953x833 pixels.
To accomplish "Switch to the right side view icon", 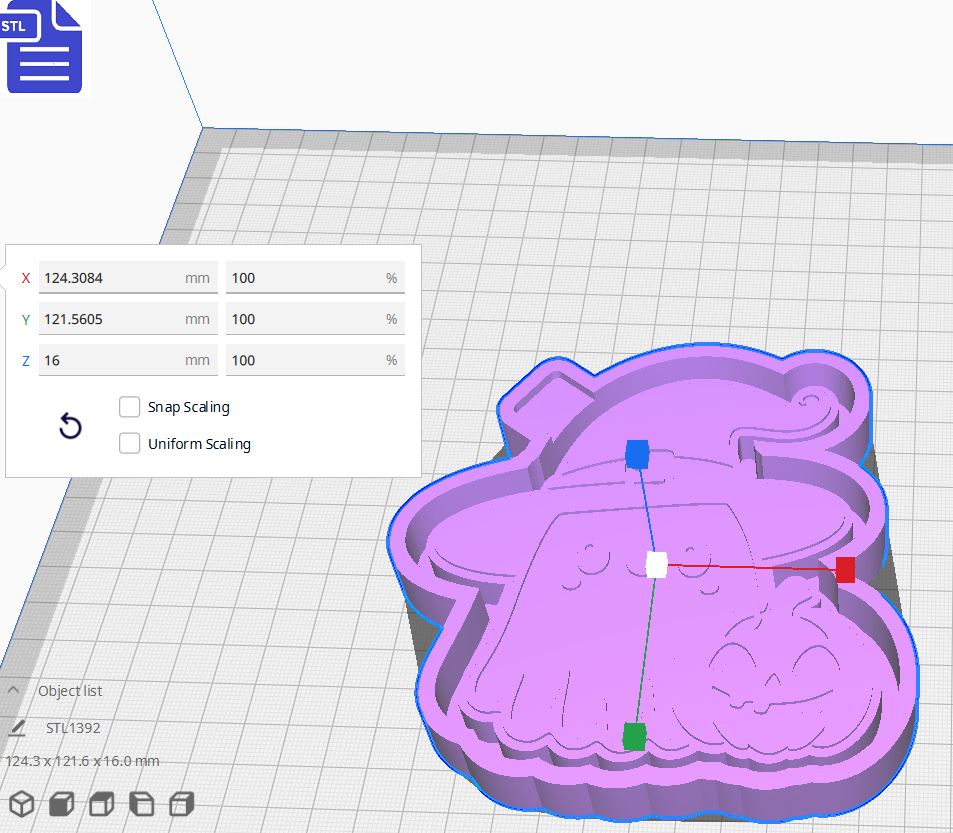I will pyautogui.click(x=182, y=804).
